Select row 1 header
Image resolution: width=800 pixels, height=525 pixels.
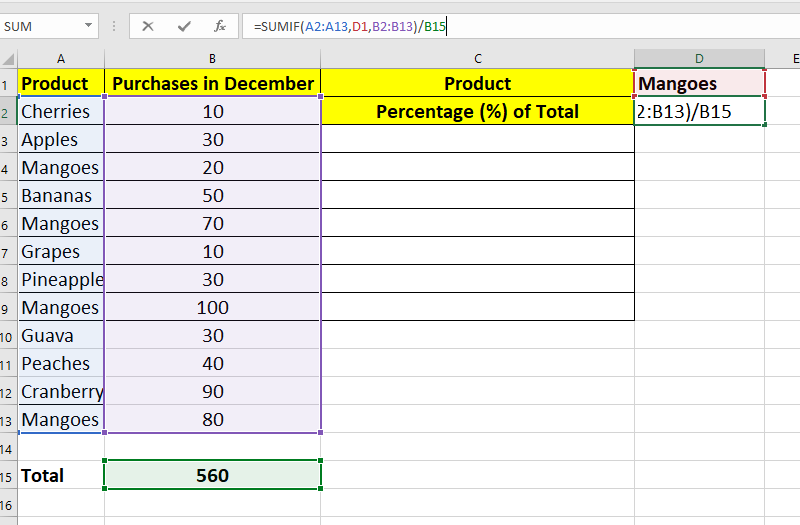point(8,84)
